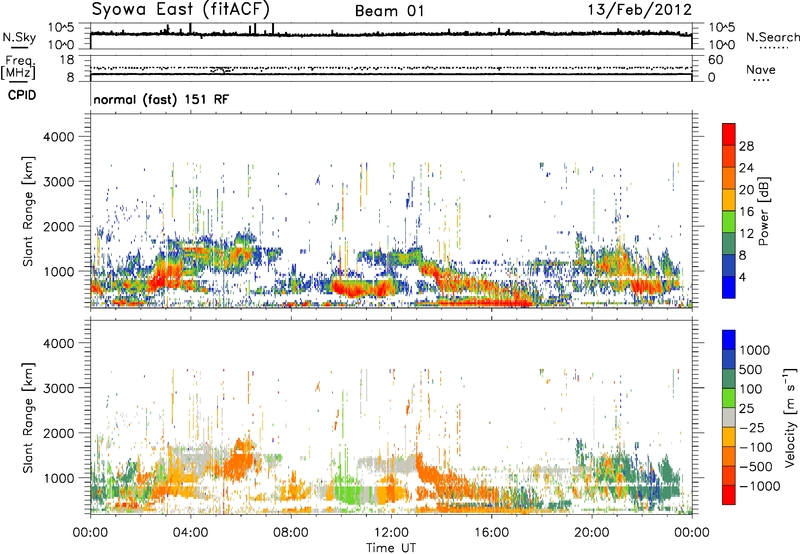800x554 pixels.
Task: Click the '4' value on the power scale
Action: [742, 278]
